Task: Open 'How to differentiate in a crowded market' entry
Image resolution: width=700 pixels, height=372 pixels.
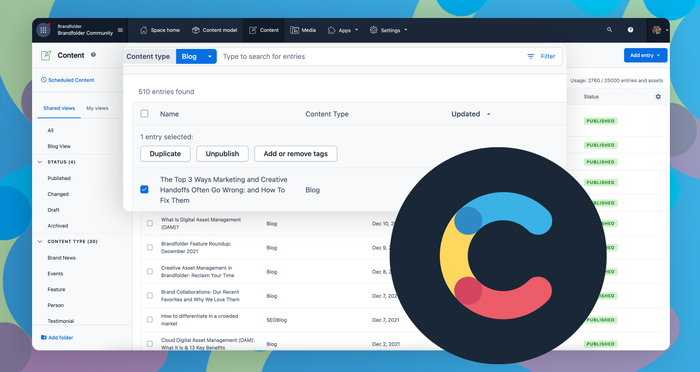Action: [200, 320]
